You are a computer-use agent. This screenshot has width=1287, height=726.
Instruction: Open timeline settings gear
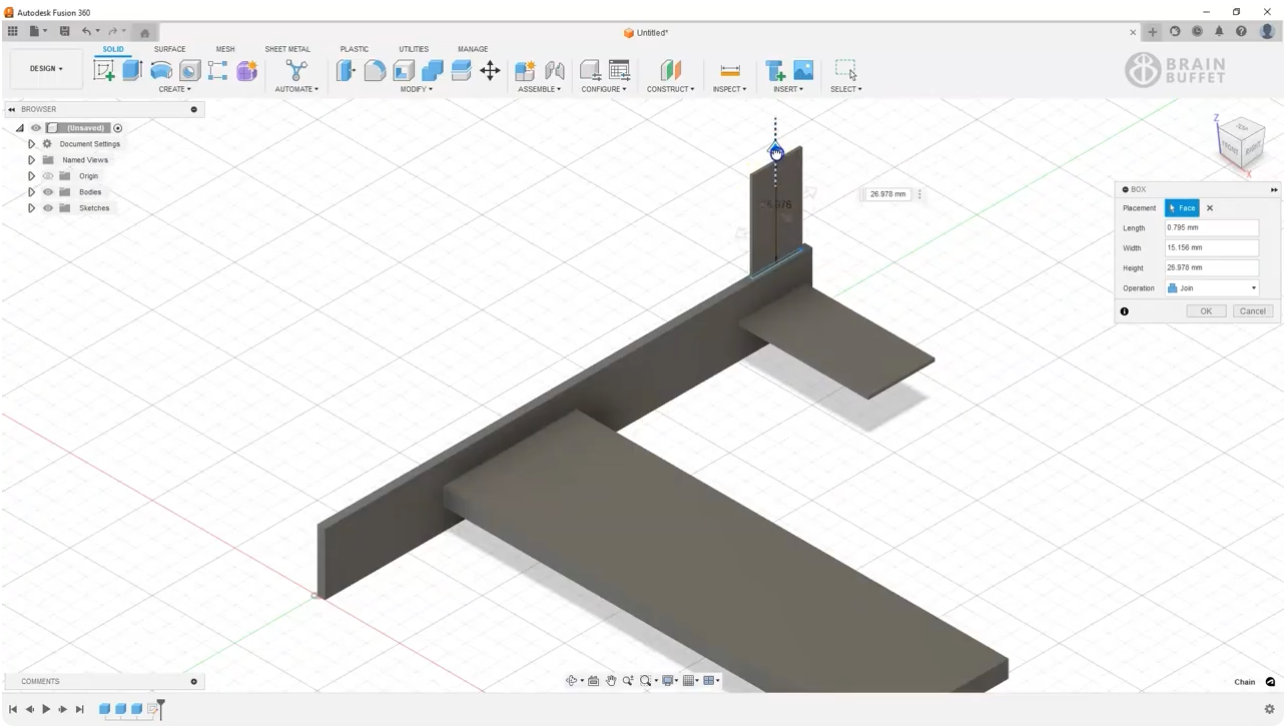(x=1270, y=709)
